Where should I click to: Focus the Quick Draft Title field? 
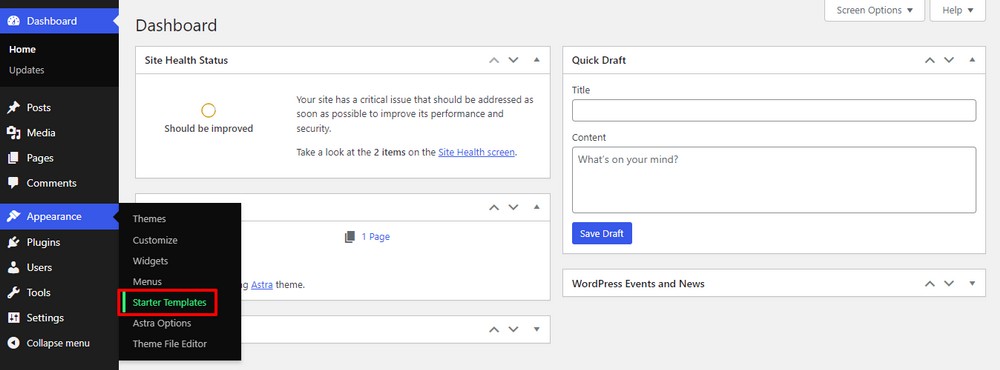774,110
